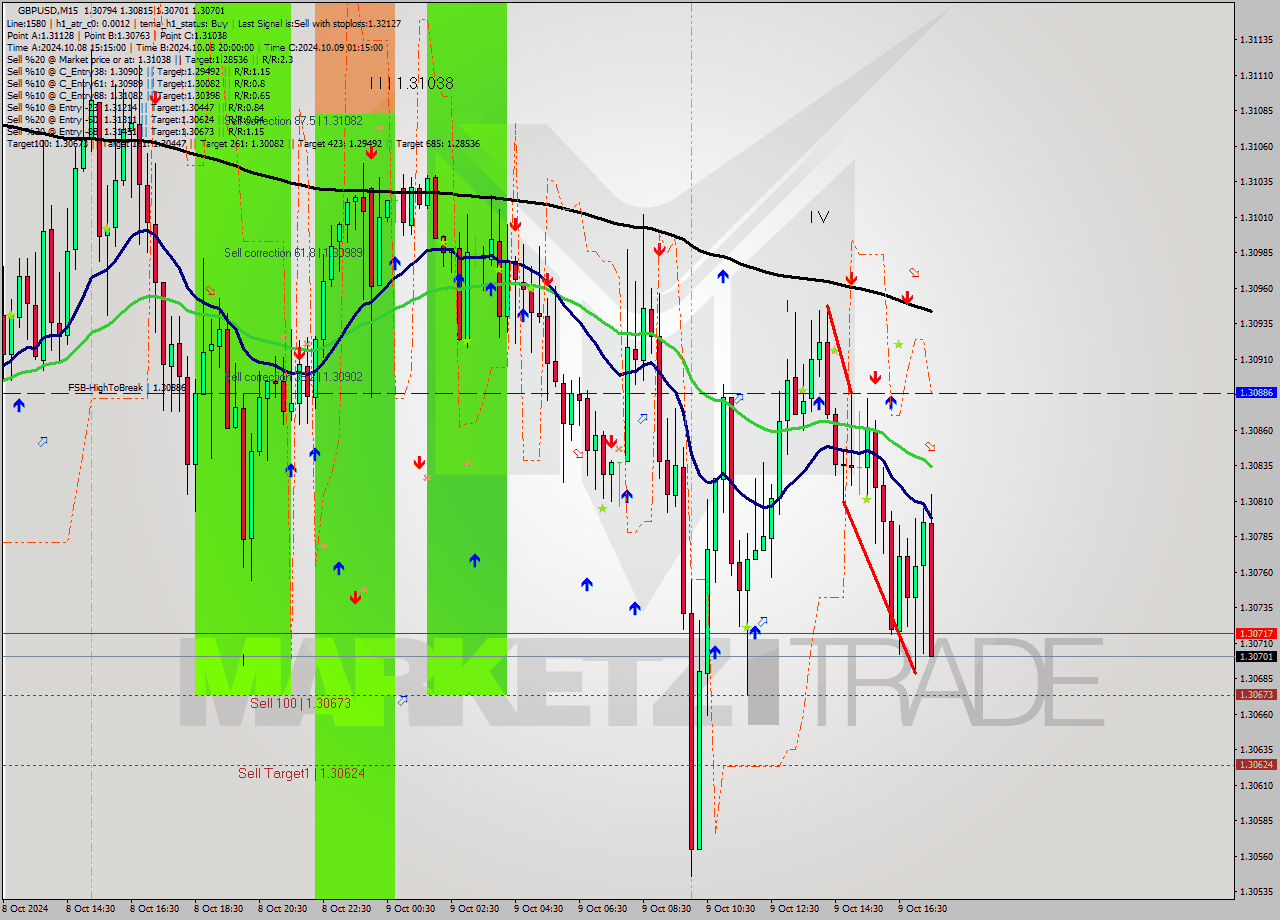This screenshot has height=920, width=1280.
Task: Click the 1.31085 price axis label
Action: click(x=1256, y=111)
